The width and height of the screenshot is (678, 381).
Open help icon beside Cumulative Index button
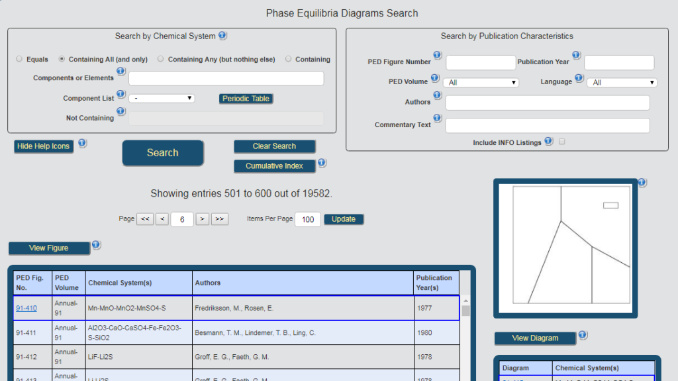coord(322,163)
